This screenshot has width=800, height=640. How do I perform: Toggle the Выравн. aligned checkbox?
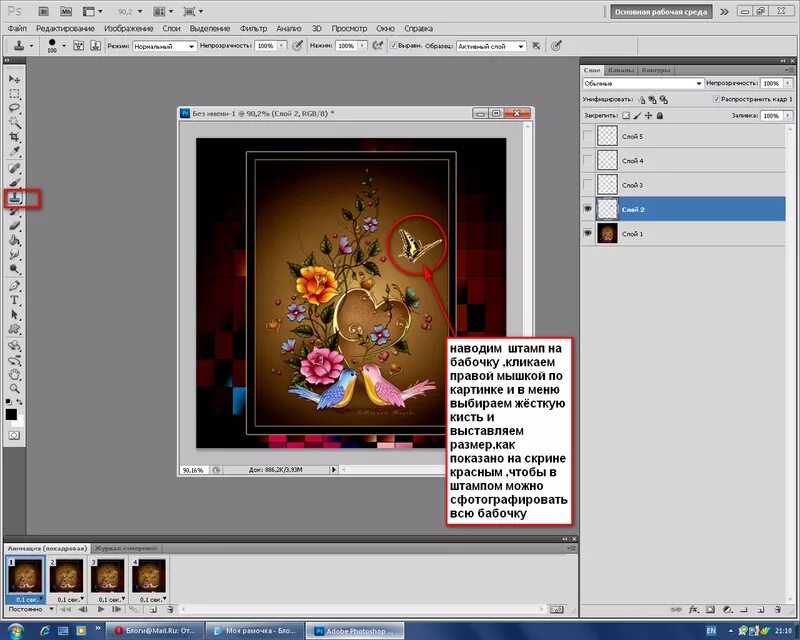(393, 45)
